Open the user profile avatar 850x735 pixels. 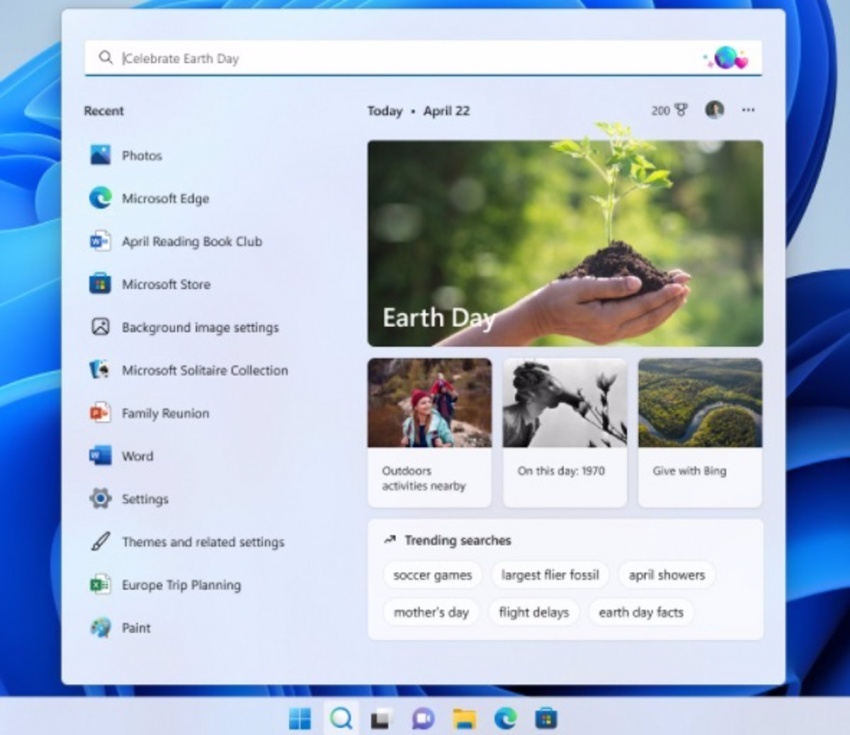[714, 110]
